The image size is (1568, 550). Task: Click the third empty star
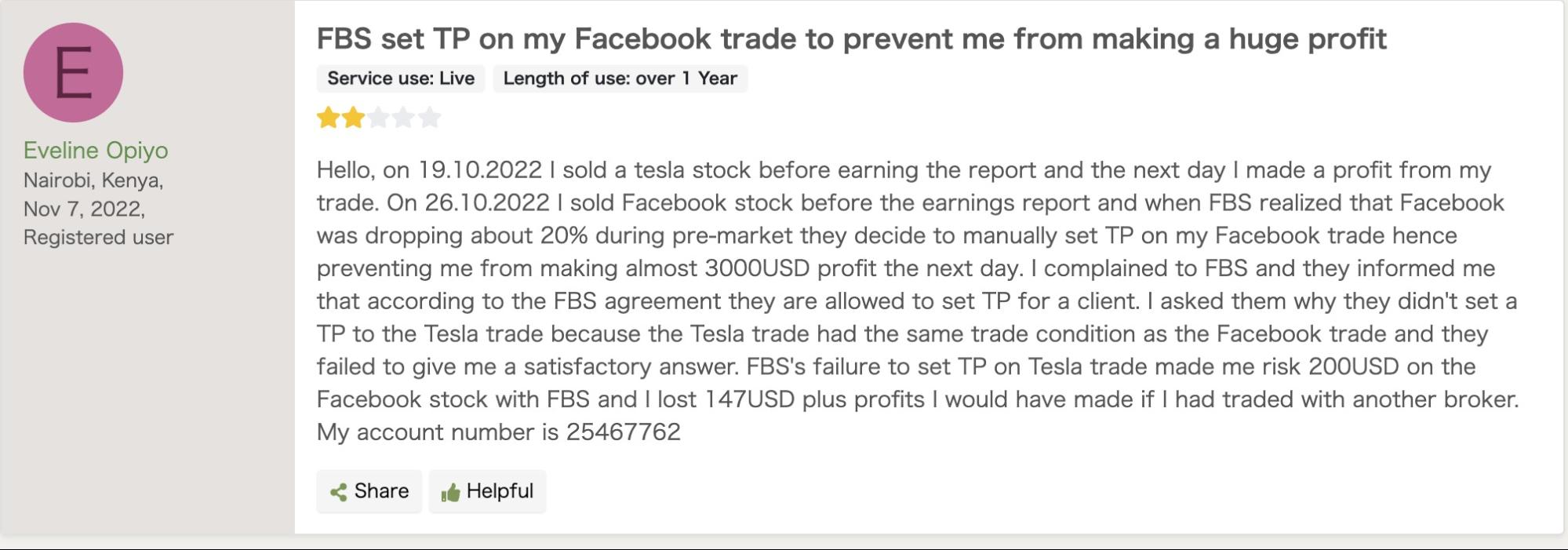tap(379, 118)
